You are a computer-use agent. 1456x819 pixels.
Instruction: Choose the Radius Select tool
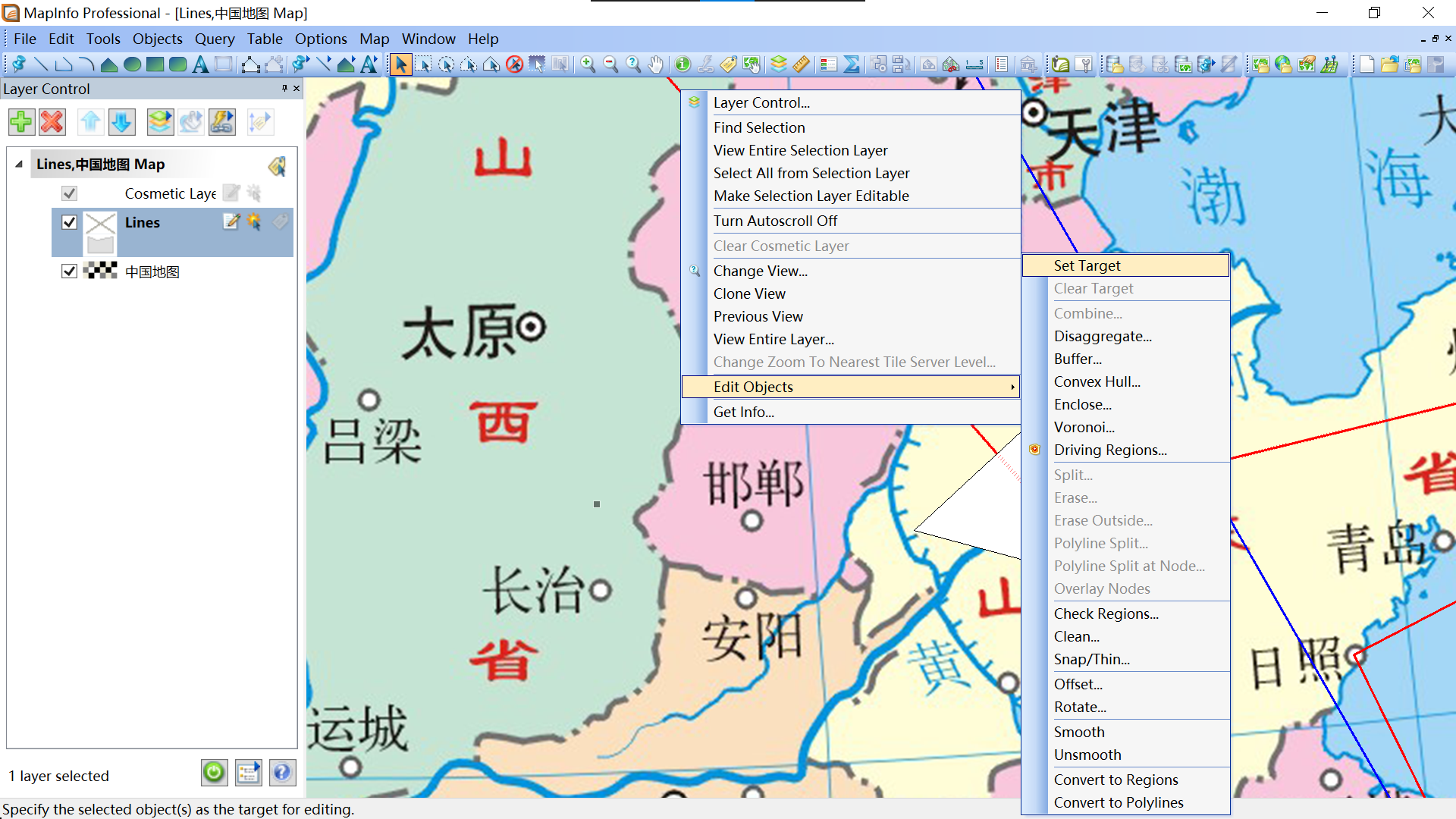tap(446, 64)
